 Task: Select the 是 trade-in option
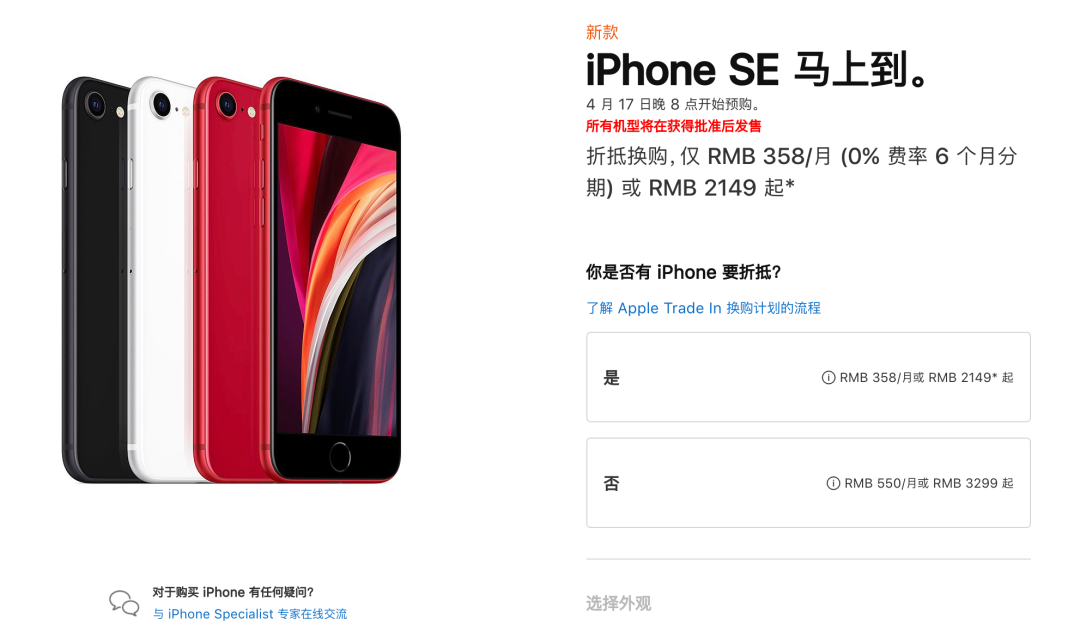(x=808, y=377)
